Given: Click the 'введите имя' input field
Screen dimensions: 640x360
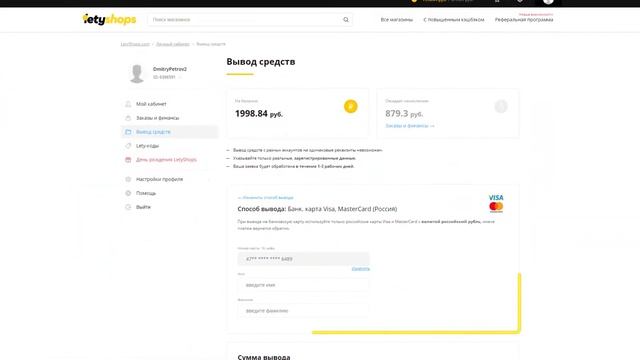Looking at the screenshot, I should (x=303, y=285).
